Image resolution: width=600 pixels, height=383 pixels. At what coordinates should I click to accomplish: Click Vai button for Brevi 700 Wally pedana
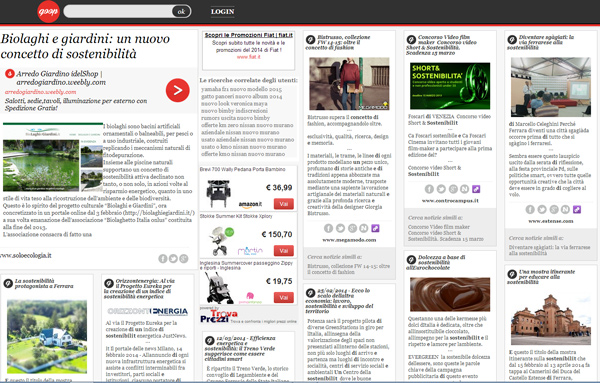[284, 204]
